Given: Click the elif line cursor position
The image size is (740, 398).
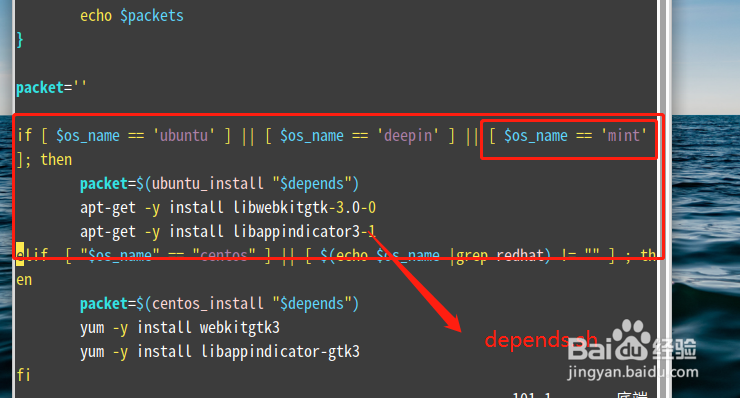Looking at the screenshot, I should coord(20,254).
